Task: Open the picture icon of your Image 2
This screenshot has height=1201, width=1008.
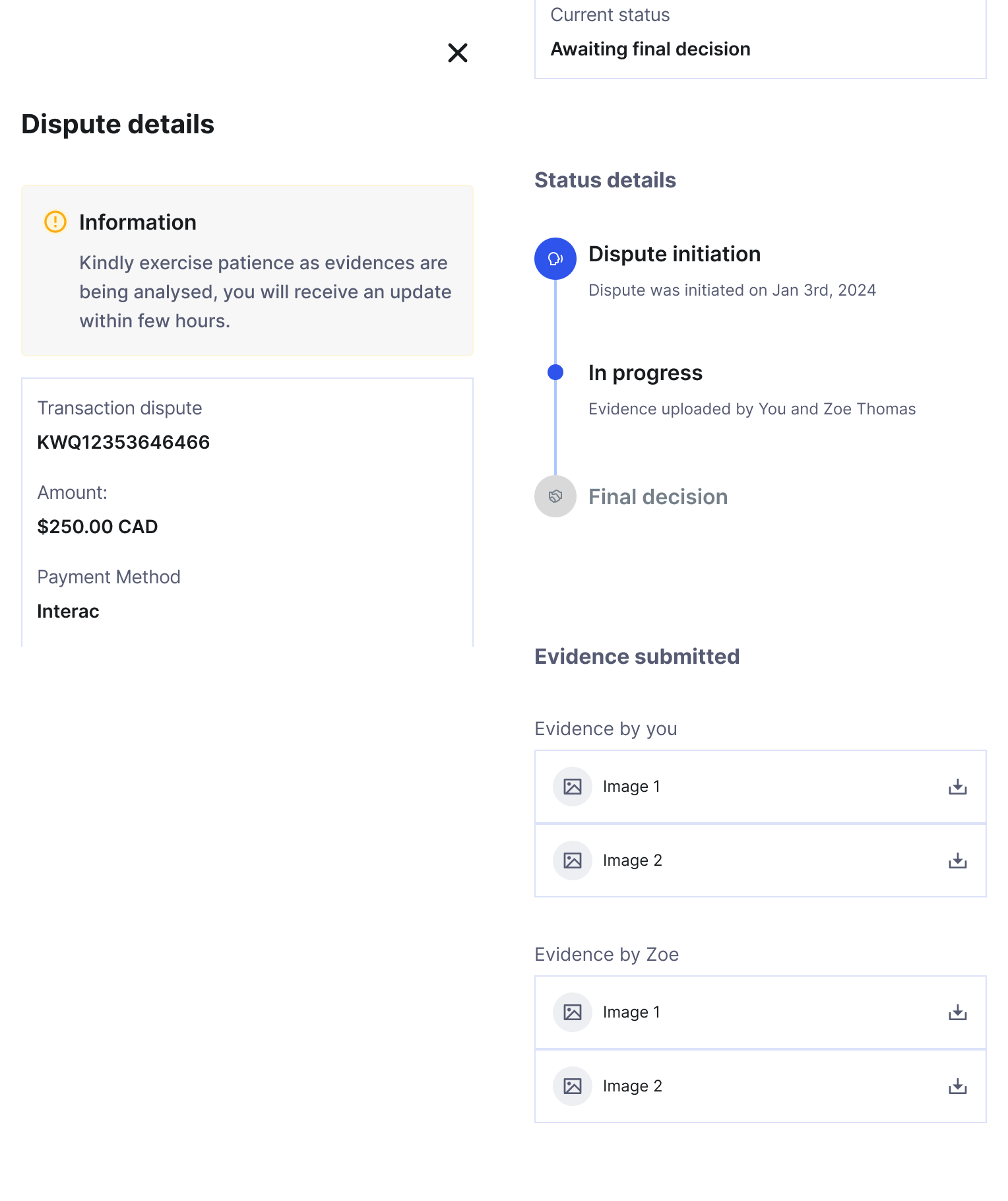Action: (x=573, y=860)
